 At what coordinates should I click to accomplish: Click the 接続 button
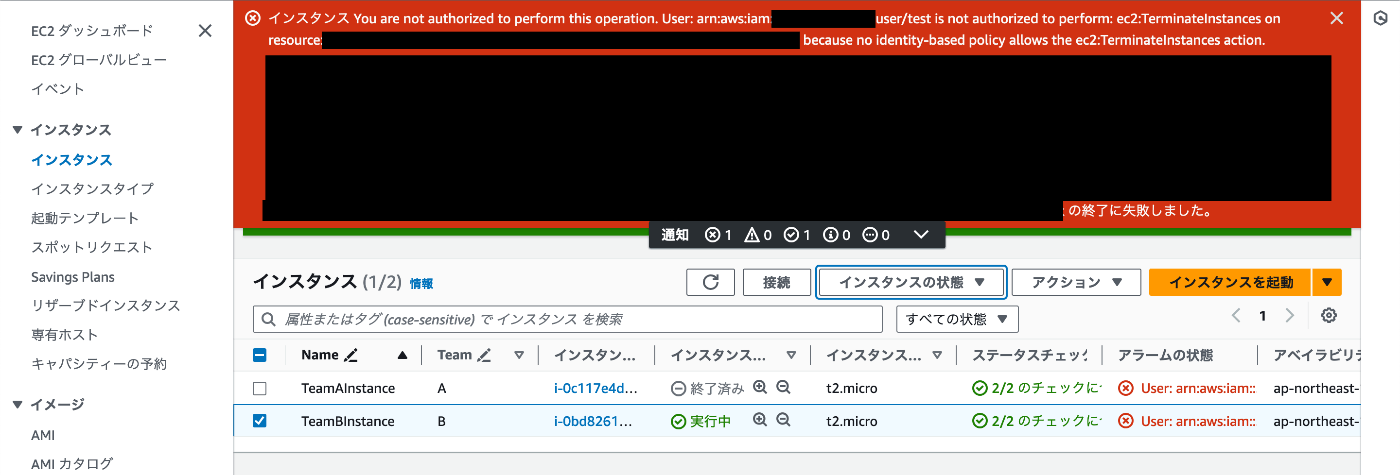[x=776, y=282]
